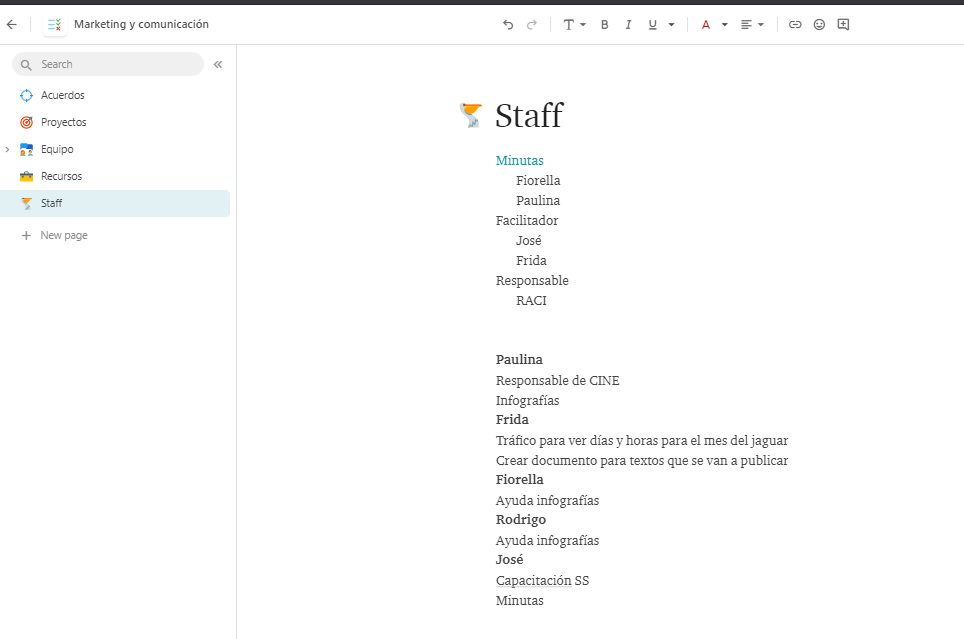
Task: Insert a link with the chain icon
Action: click(795, 25)
